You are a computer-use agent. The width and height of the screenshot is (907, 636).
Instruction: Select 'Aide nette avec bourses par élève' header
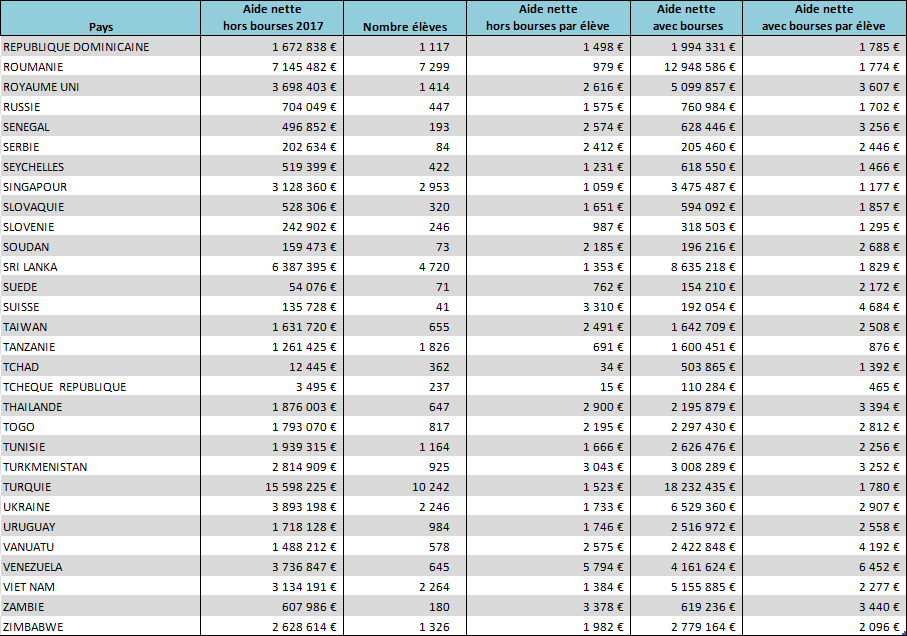click(x=823, y=18)
